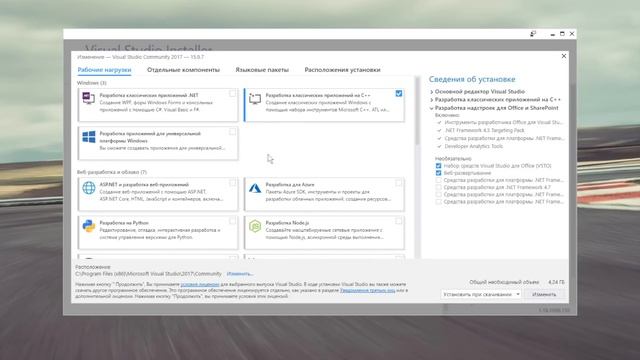Close the modify workloads dialog
This screenshot has width=640, height=360.
pyautogui.click(x=564, y=56)
